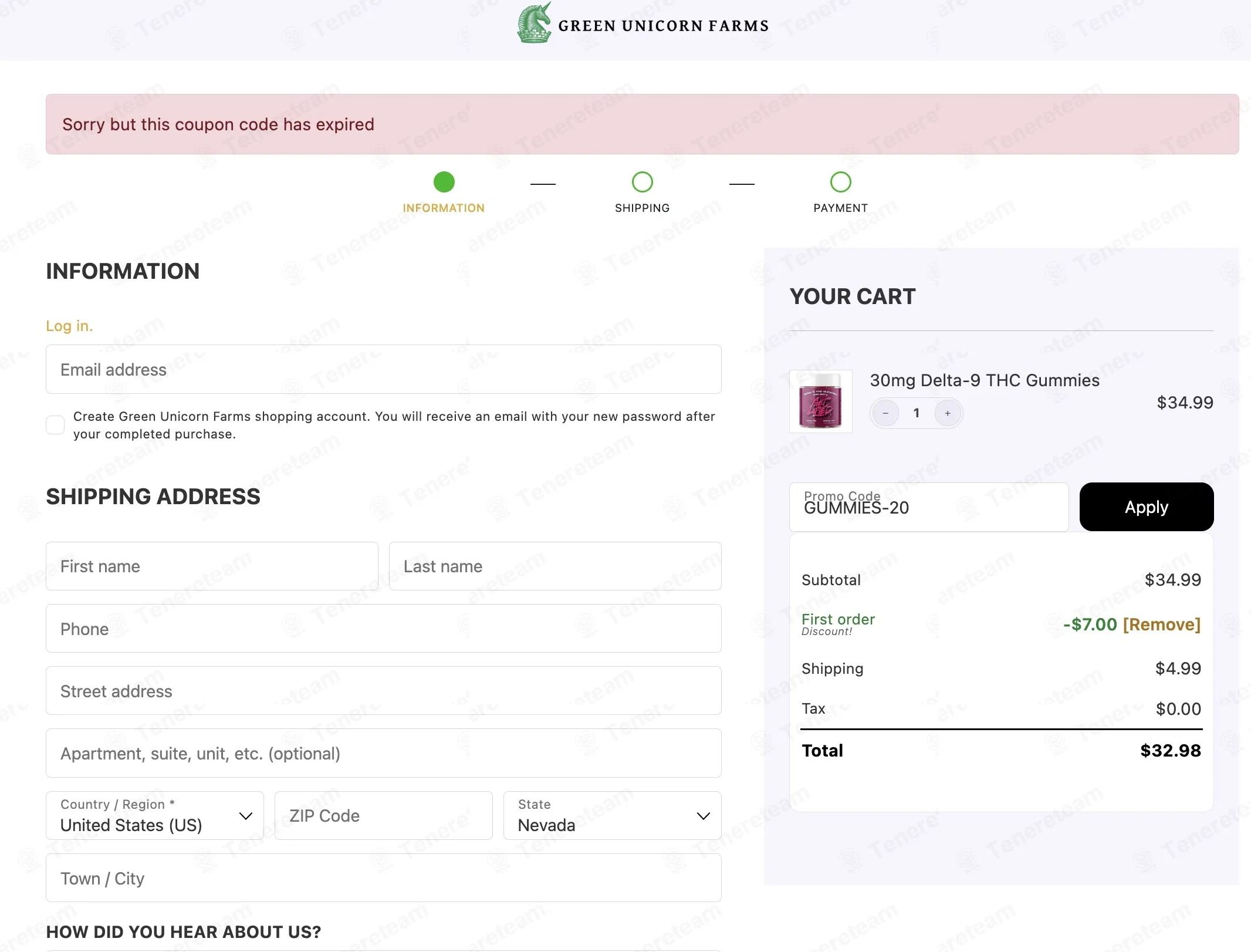Select the $34.99 subtotal value

[1173, 580]
